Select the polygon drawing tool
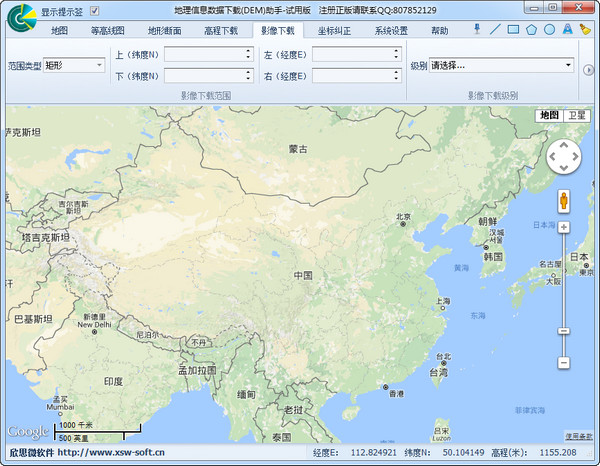Image resolution: width=600 pixels, height=466 pixels. (532, 29)
